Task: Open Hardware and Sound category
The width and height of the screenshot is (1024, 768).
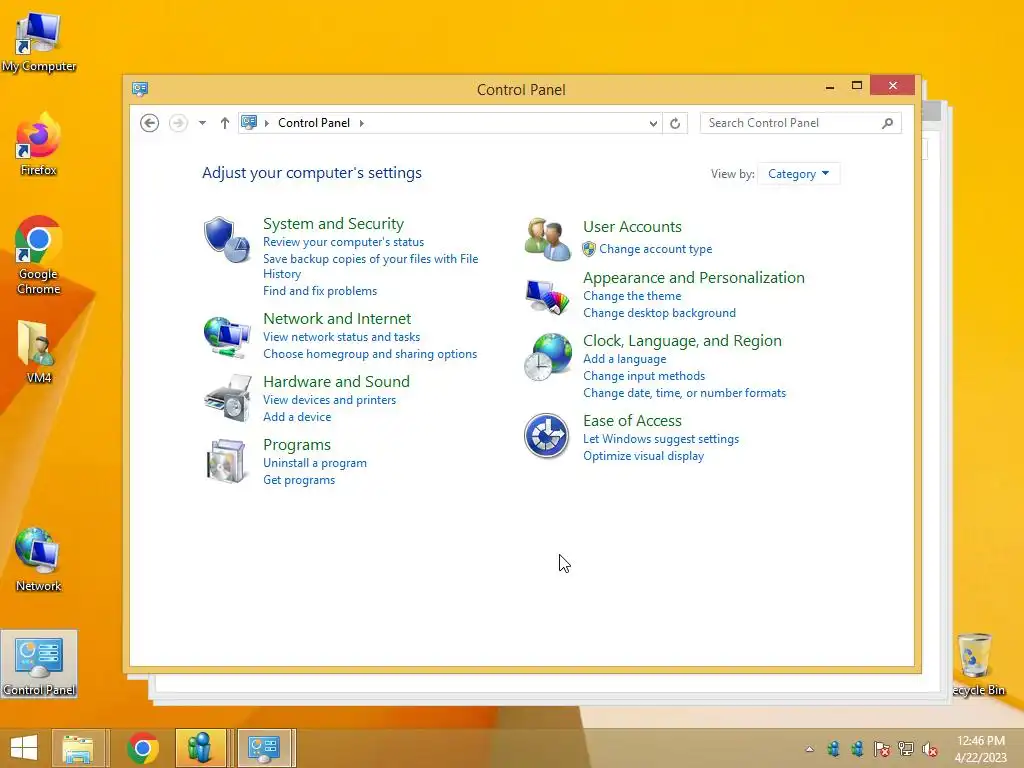Action: pos(336,381)
